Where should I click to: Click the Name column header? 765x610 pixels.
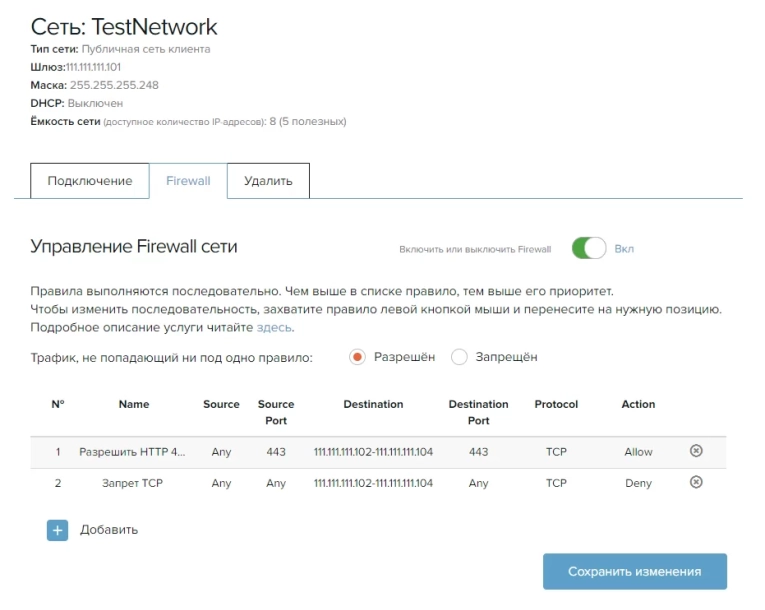pyautogui.click(x=133, y=404)
